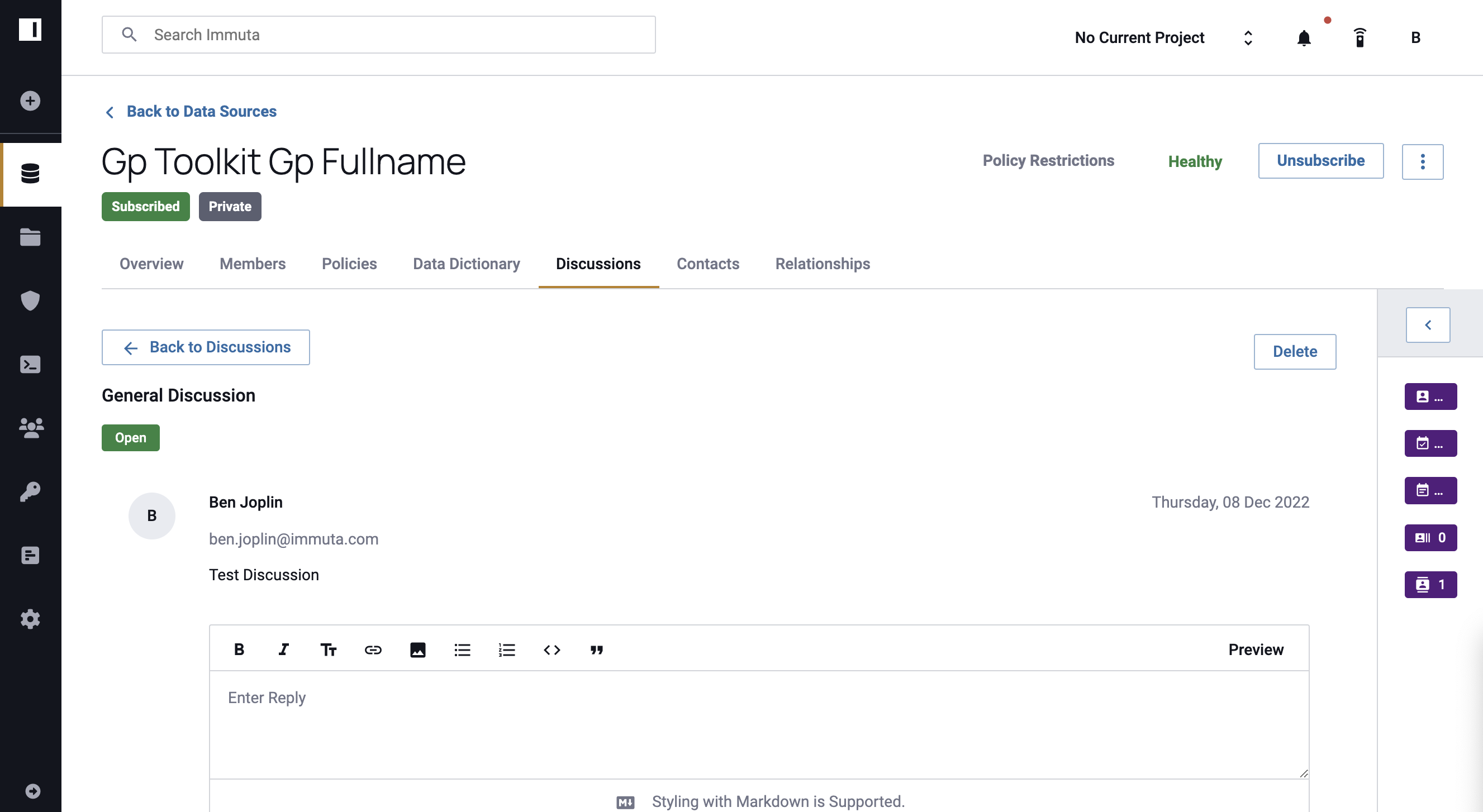Toggle italic formatting in reply editor
1483x812 pixels.
tap(283, 649)
